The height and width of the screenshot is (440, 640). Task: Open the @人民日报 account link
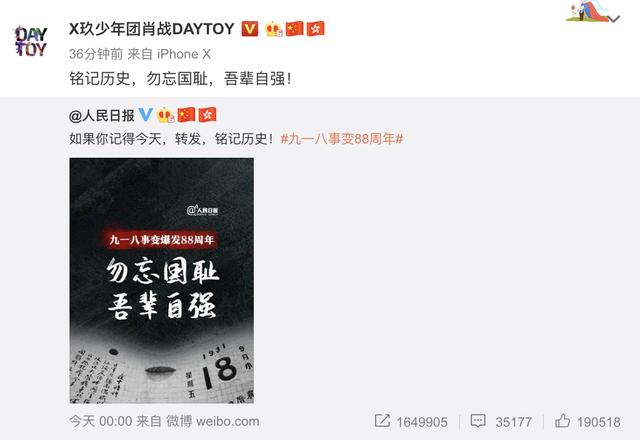pos(102,116)
